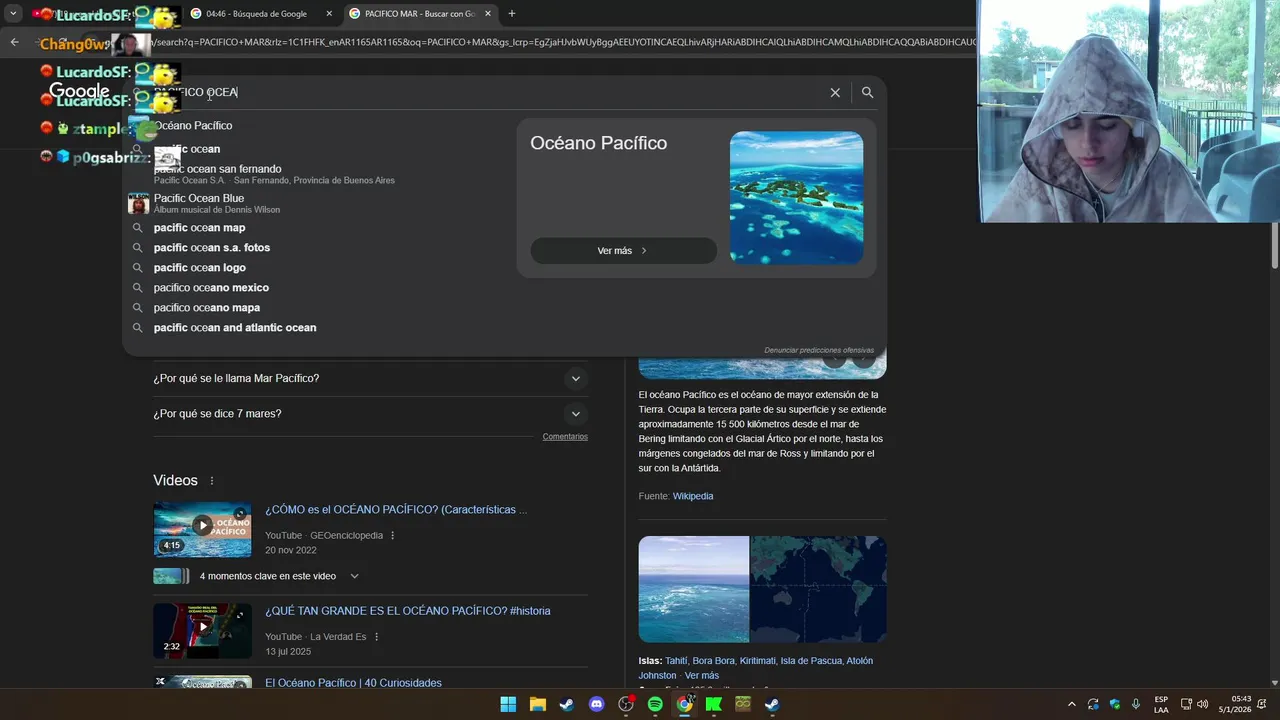Open the volume control in system tray
This screenshot has width=1280, height=720.
pos(1203,704)
